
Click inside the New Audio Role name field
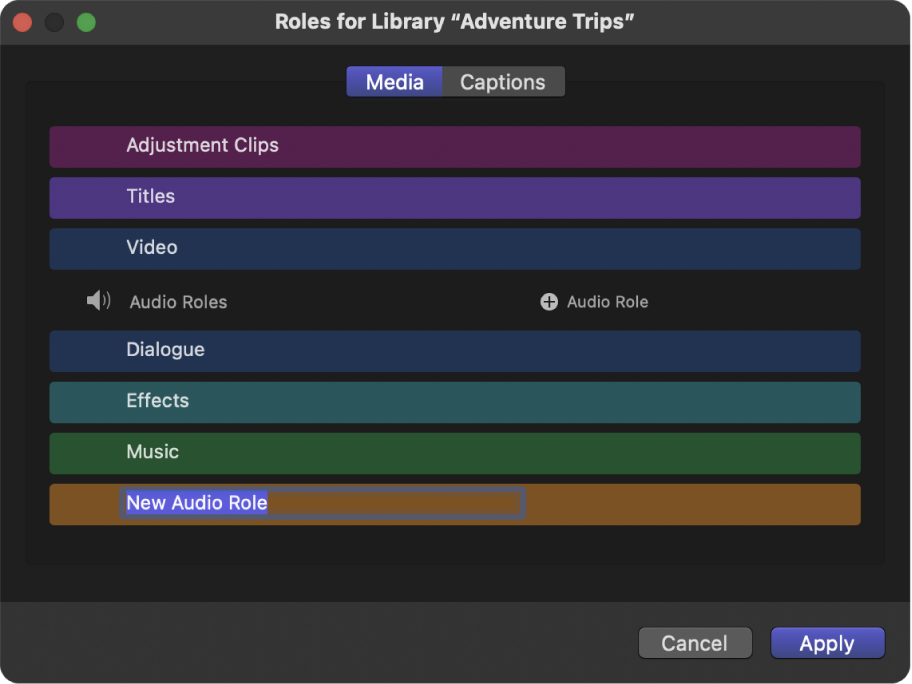[x=322, y=503]
